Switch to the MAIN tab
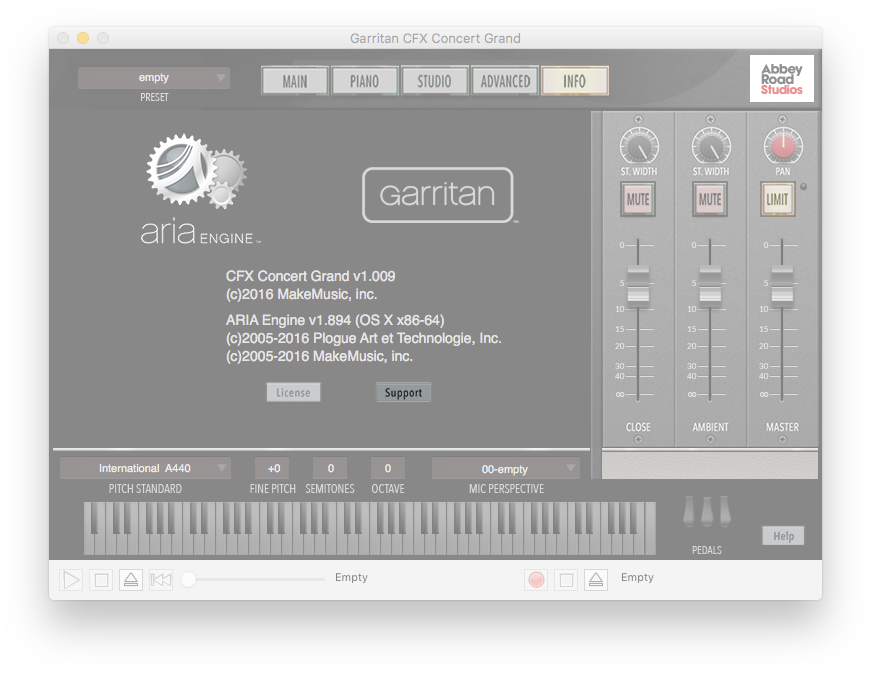This screenshot has width=870, height=674. (295, 81)
